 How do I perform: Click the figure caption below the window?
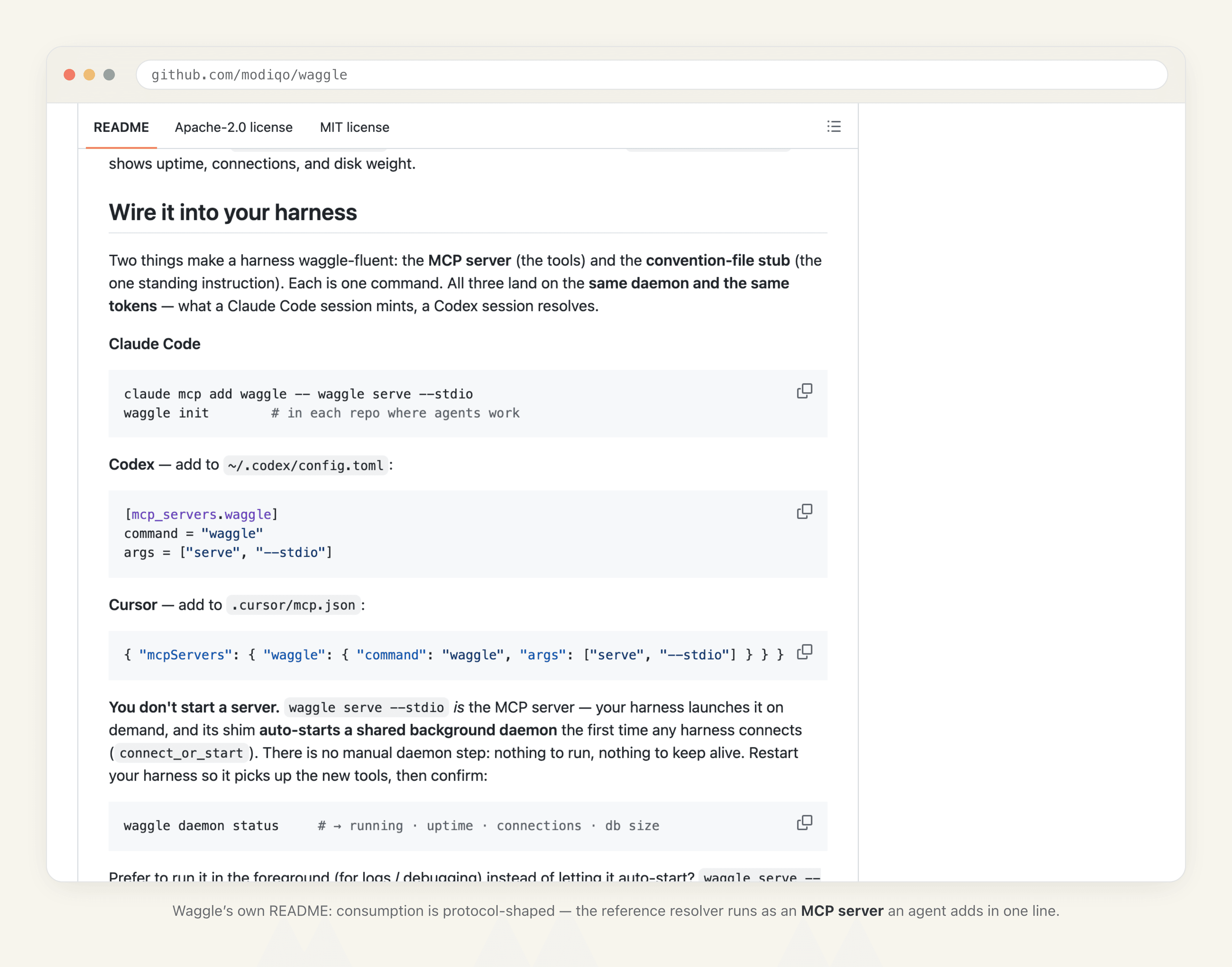[x=616, y=910]
